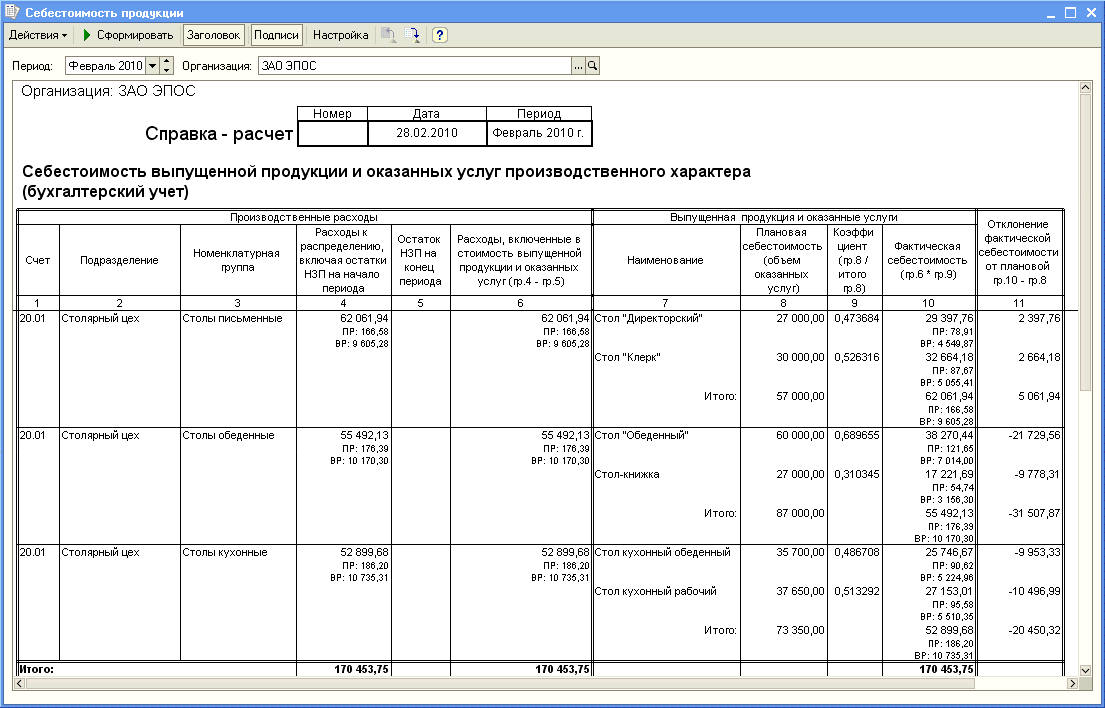
Task: Click the Февраль 2010 г. period cell
Action: click(538, 132)
